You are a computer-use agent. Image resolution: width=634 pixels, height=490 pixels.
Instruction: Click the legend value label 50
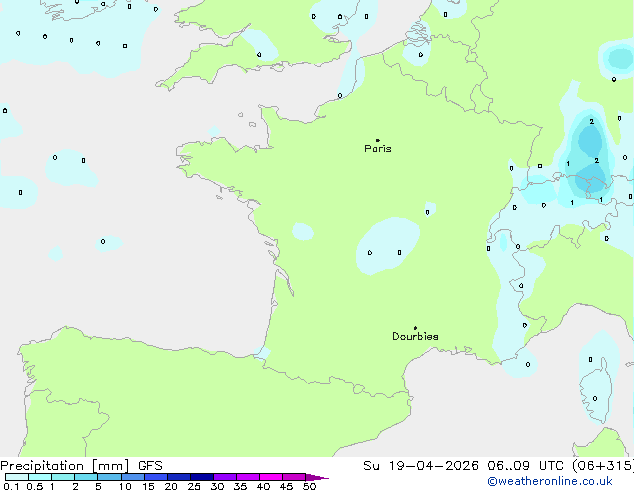309,487
